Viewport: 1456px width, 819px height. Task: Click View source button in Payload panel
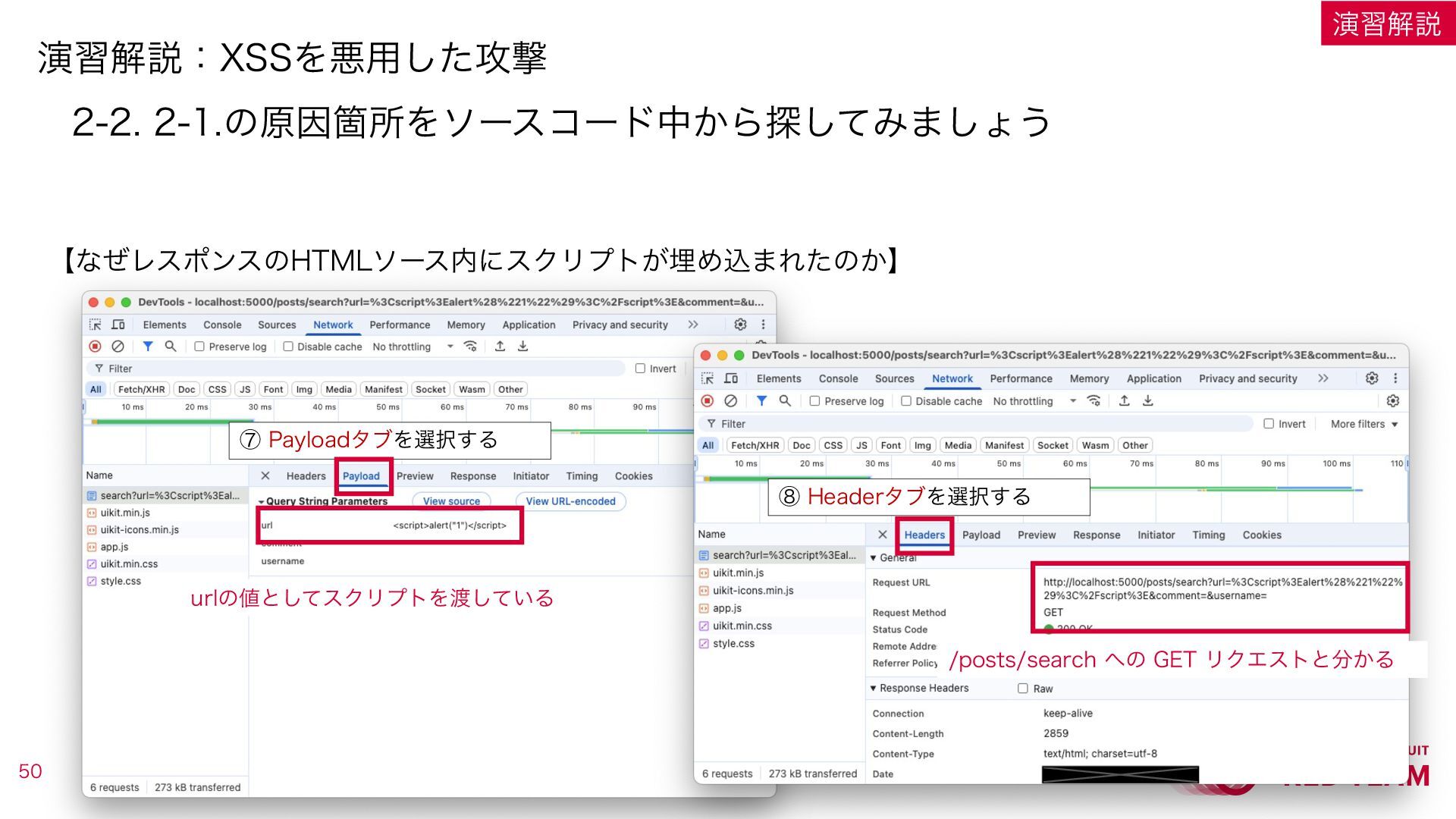[451, 501]
